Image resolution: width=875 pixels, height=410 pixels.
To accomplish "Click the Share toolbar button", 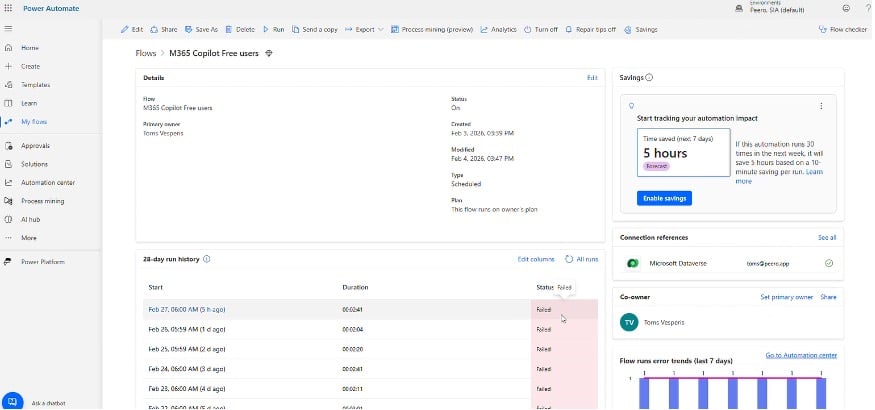I will pos(164,30).
